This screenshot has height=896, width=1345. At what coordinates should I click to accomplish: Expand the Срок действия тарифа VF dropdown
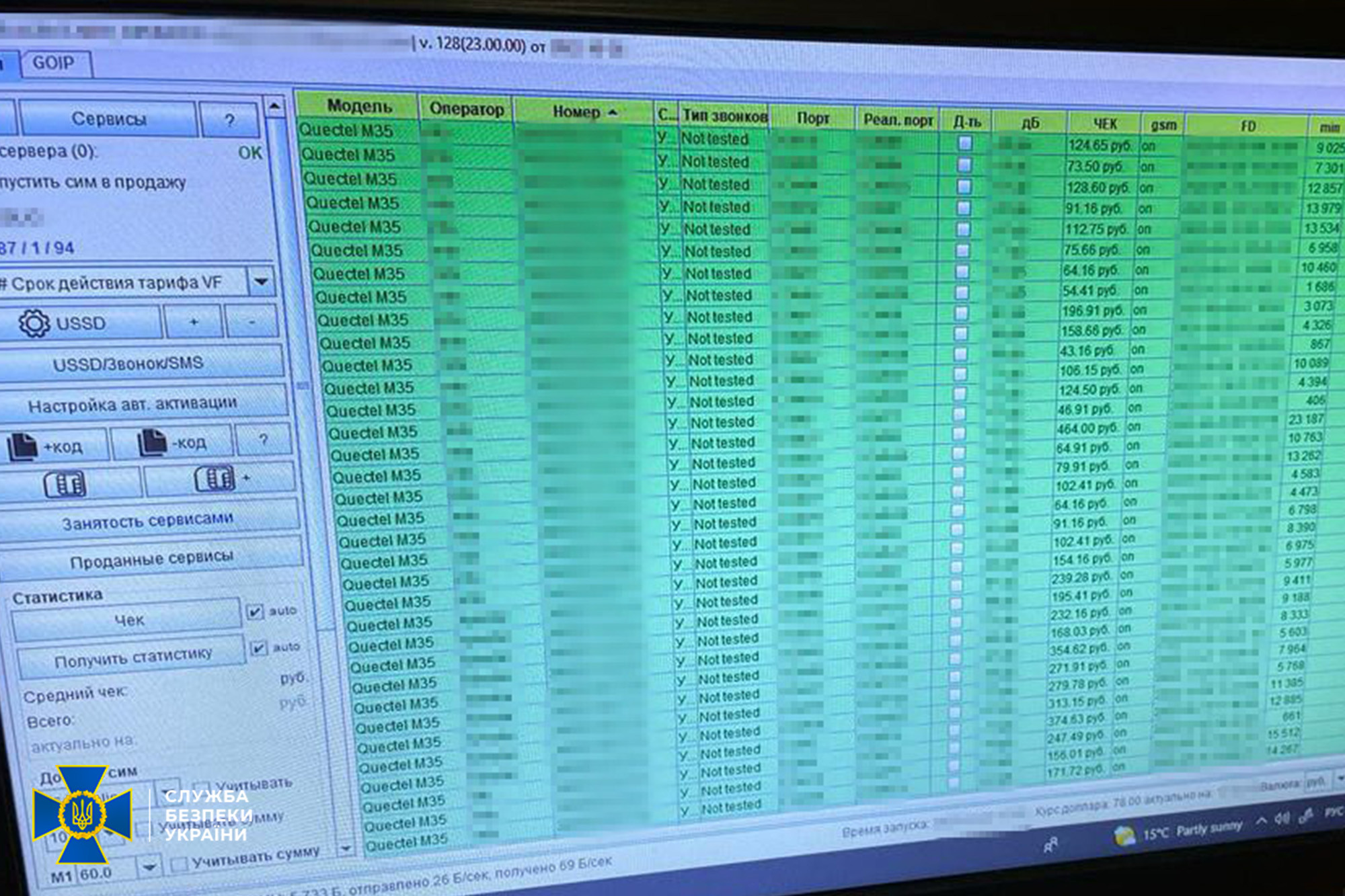(261, 282)
